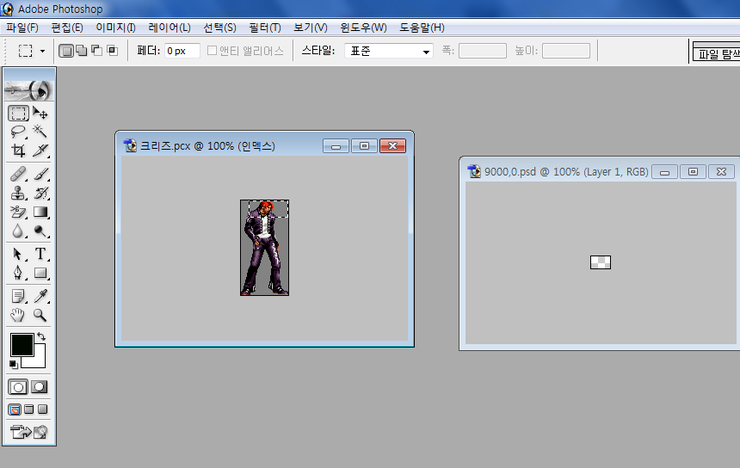Open the tool preset picker dropdown

(42, 51)
